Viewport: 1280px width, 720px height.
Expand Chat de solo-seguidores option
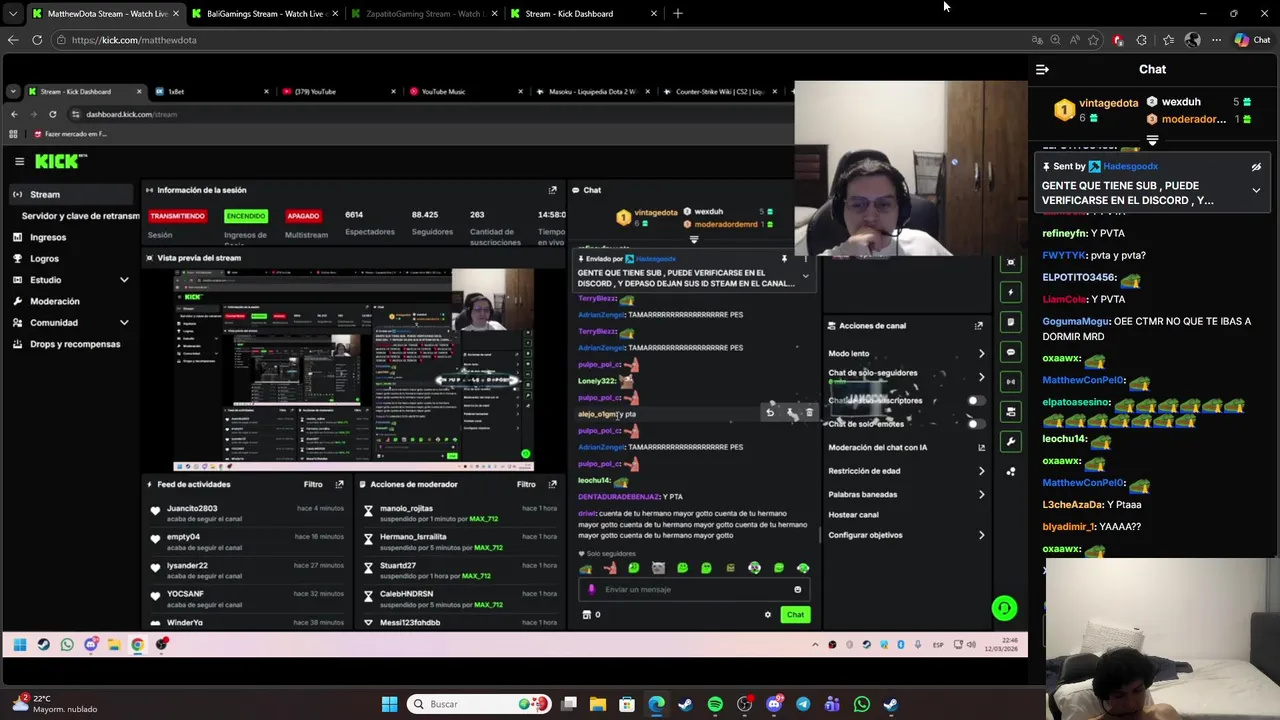pyautogui.click(x=981, y=378)
